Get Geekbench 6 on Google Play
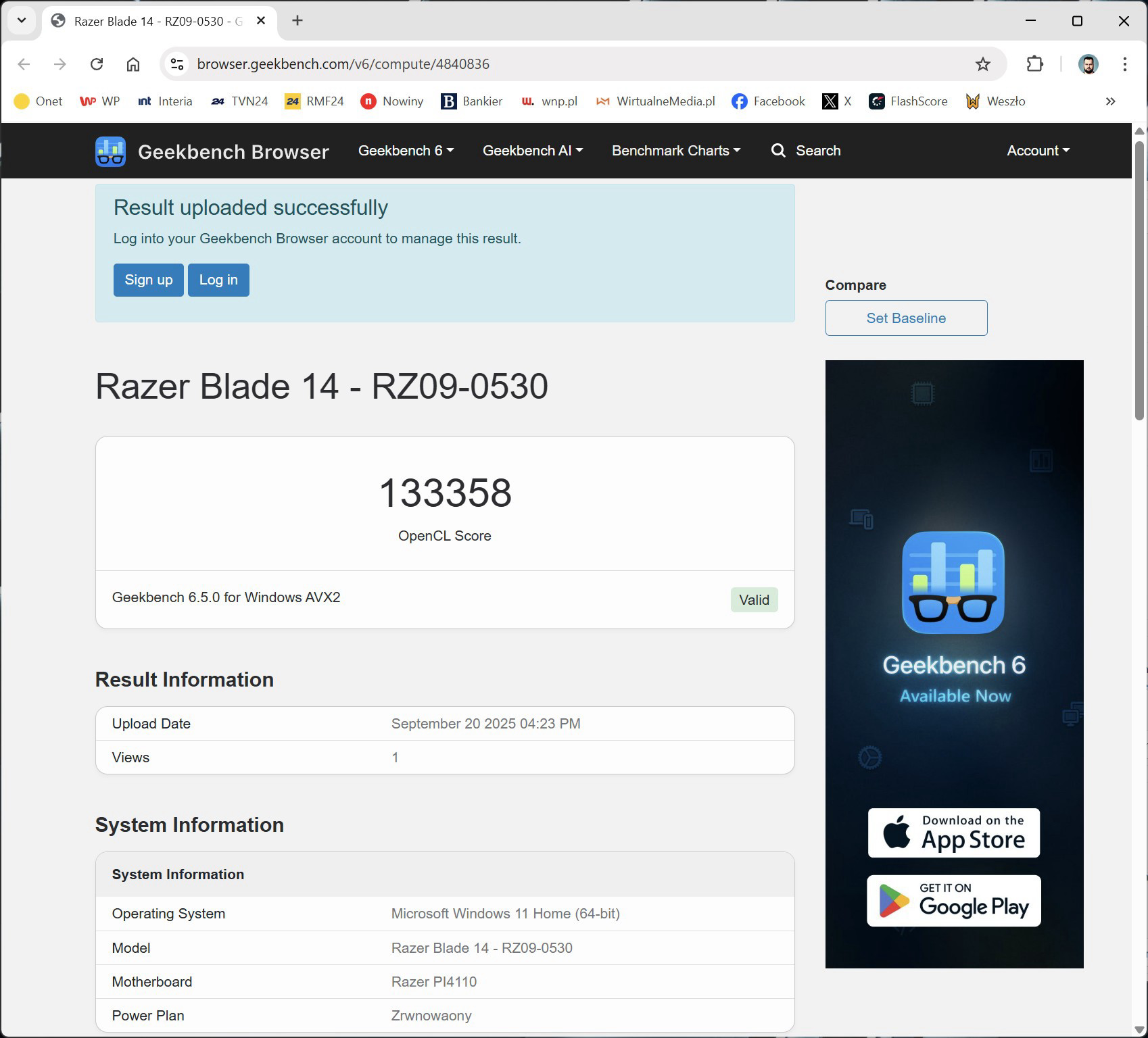Viewport: 1148px width, 1038px height. [x=954, y=901]
